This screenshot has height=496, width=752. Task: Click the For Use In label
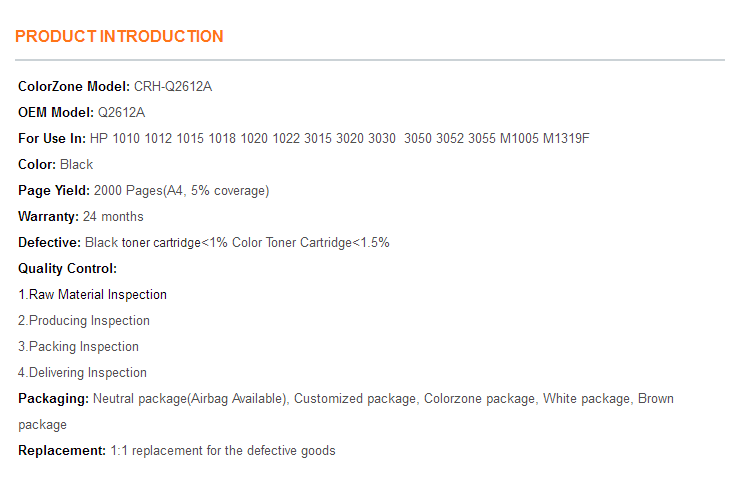[52, 139]
